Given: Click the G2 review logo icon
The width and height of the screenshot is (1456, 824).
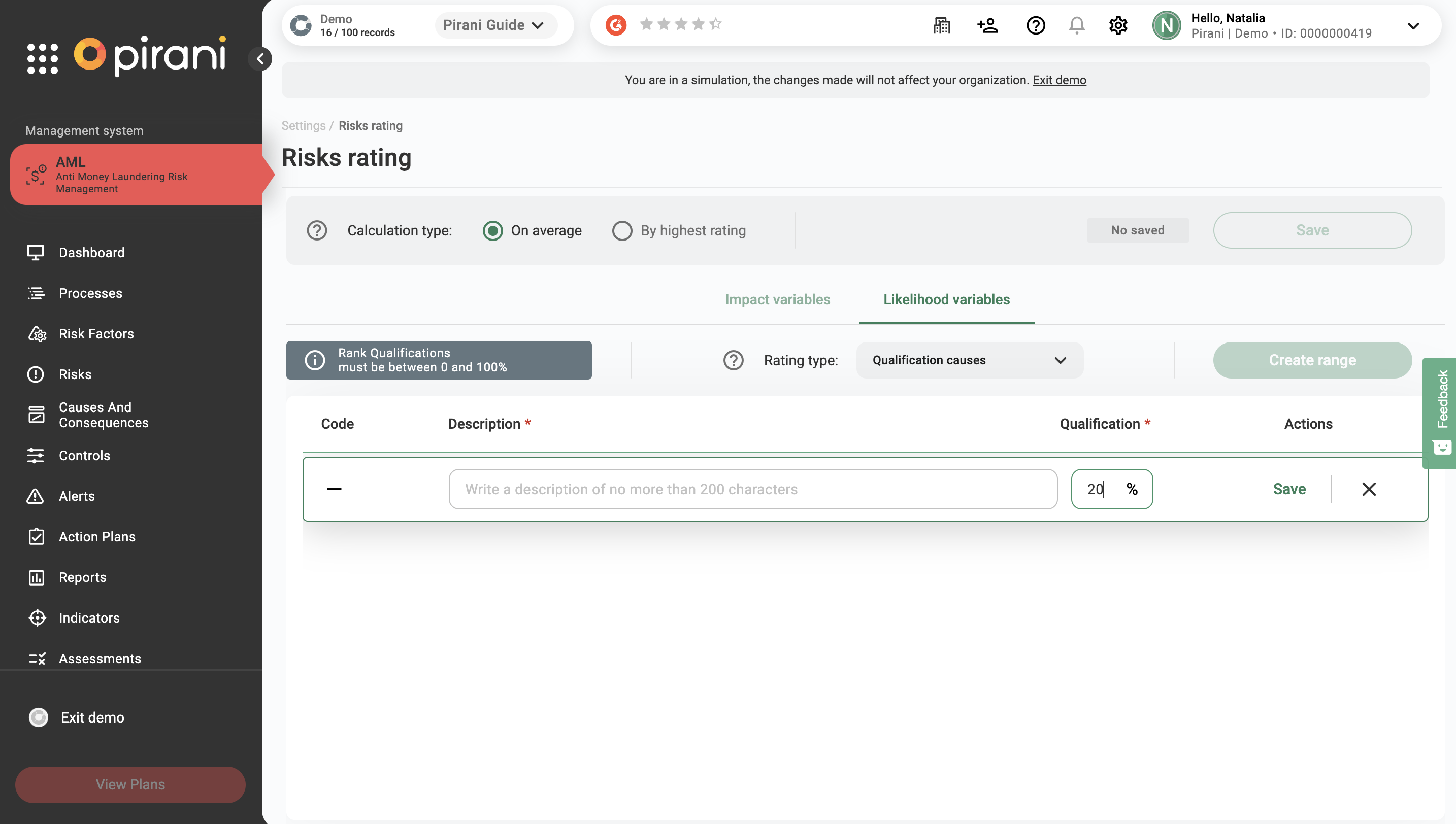Looking at the screenshot, I should (x=616, y=25).
